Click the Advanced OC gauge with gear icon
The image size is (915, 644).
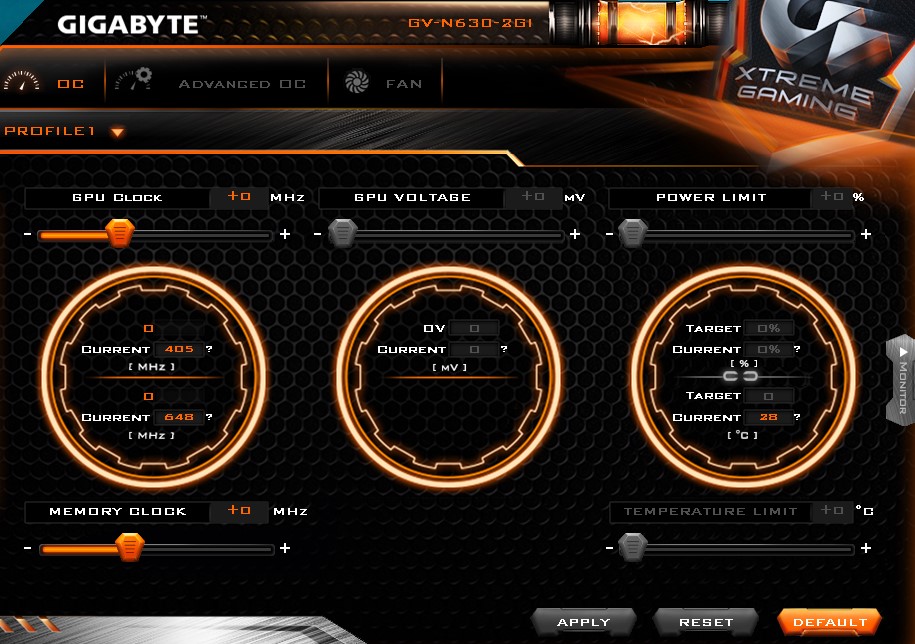134,79
